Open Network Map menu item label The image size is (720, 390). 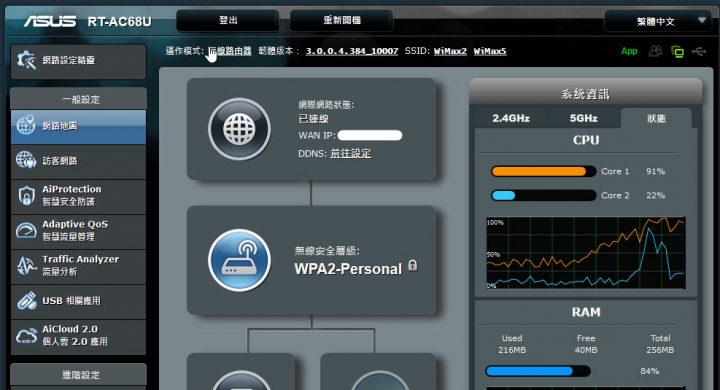[60, 126]
